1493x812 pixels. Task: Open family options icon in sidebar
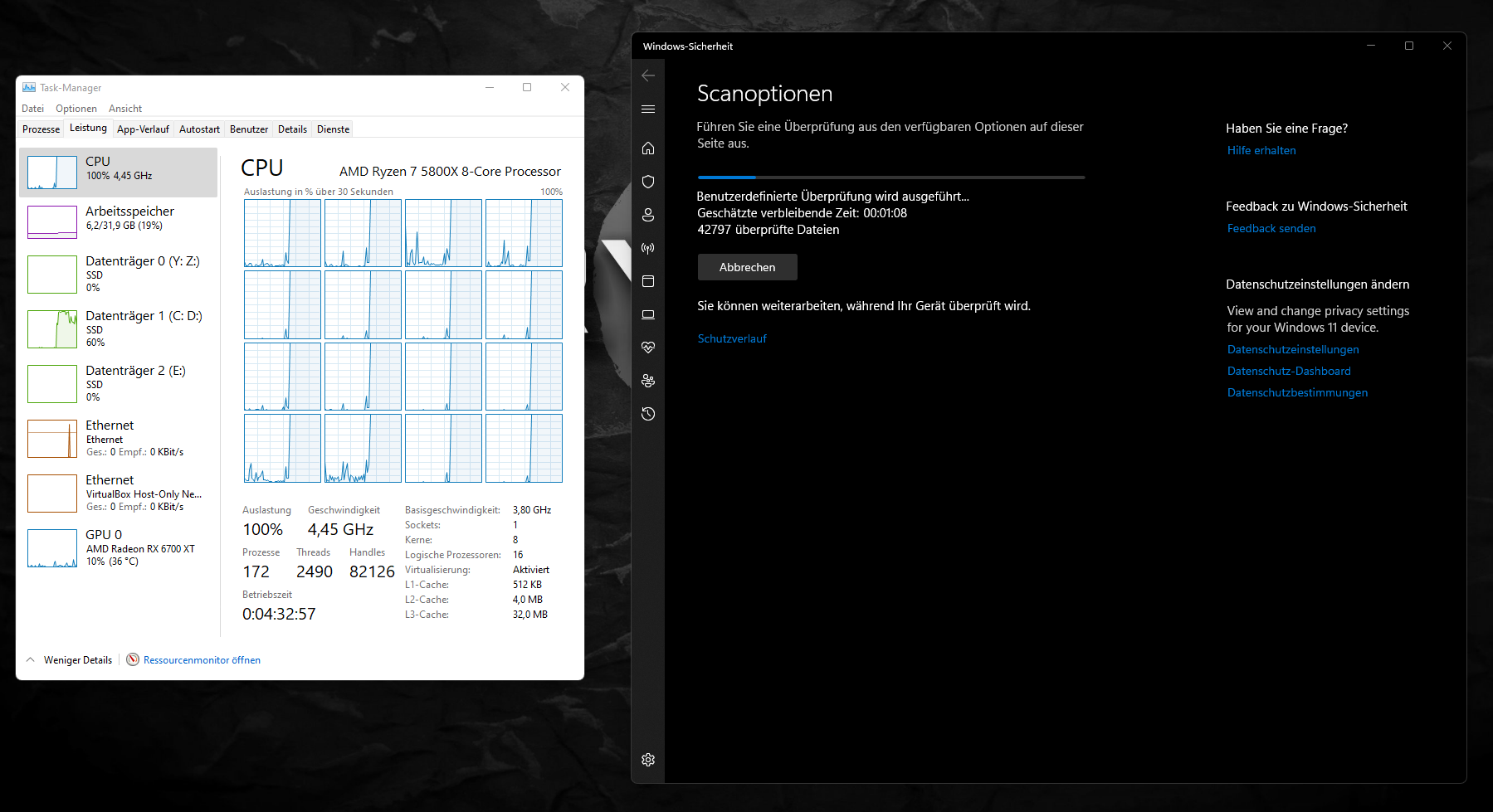point(648,381)
